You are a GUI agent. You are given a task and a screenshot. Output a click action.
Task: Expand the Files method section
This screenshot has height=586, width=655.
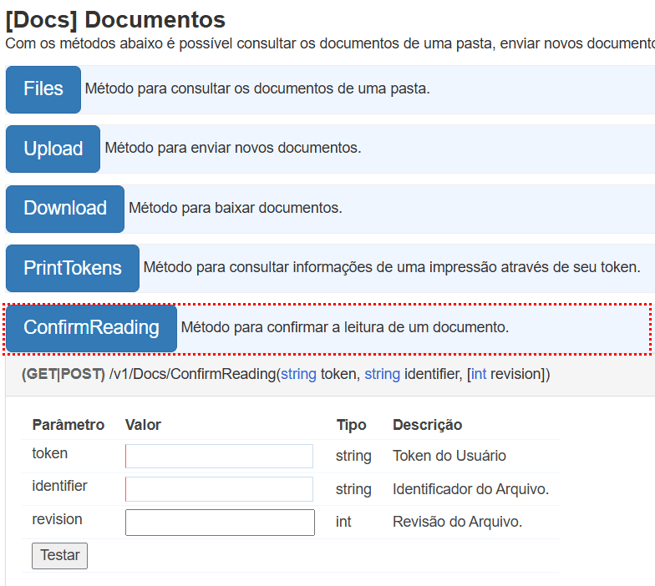tap(43, 89)
